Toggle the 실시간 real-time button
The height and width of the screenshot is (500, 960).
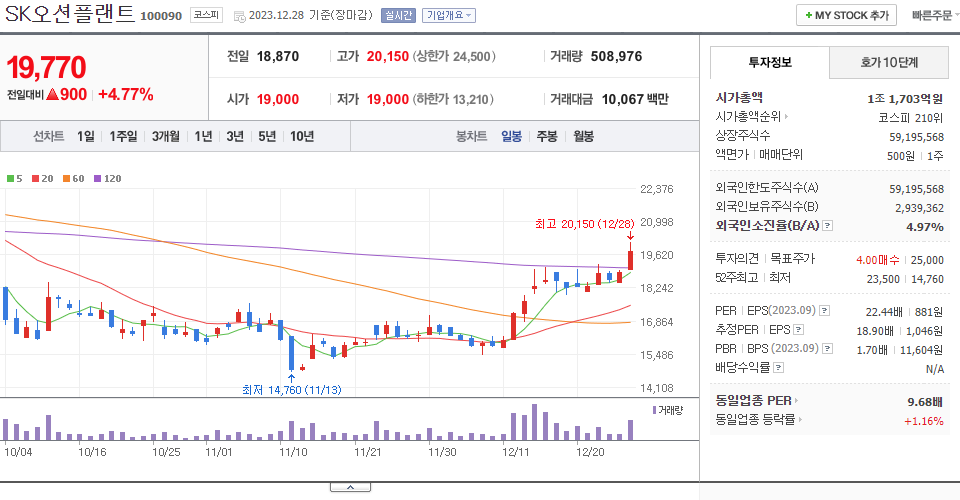click(398, 15)
